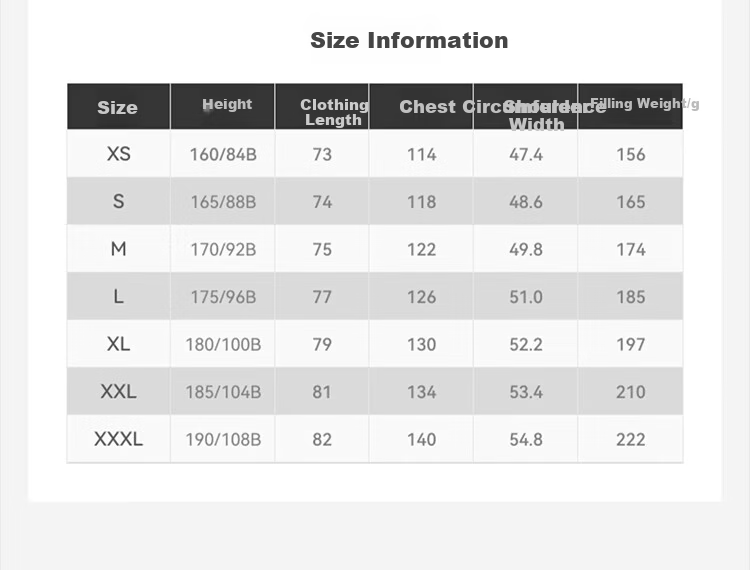Select the S size row label
Screen dimensions: 750x570
pyautogui.click(x=119, y=201)
